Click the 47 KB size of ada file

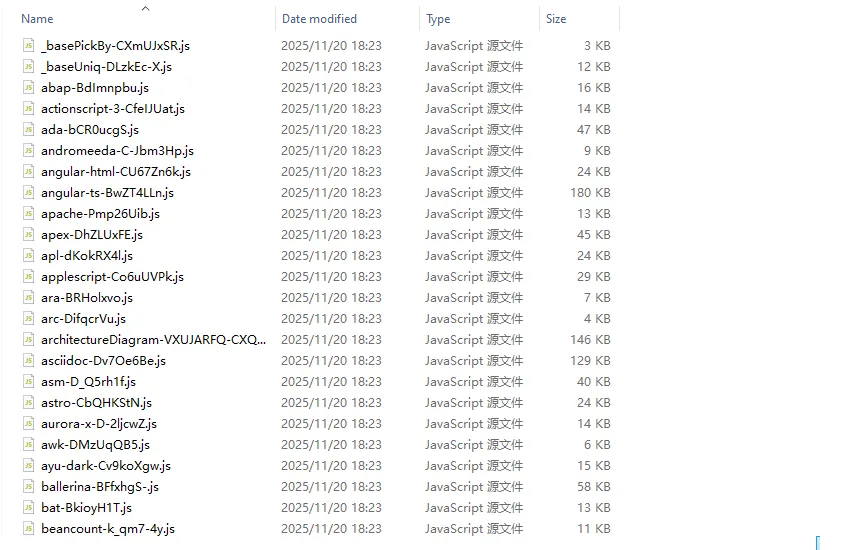593,130
